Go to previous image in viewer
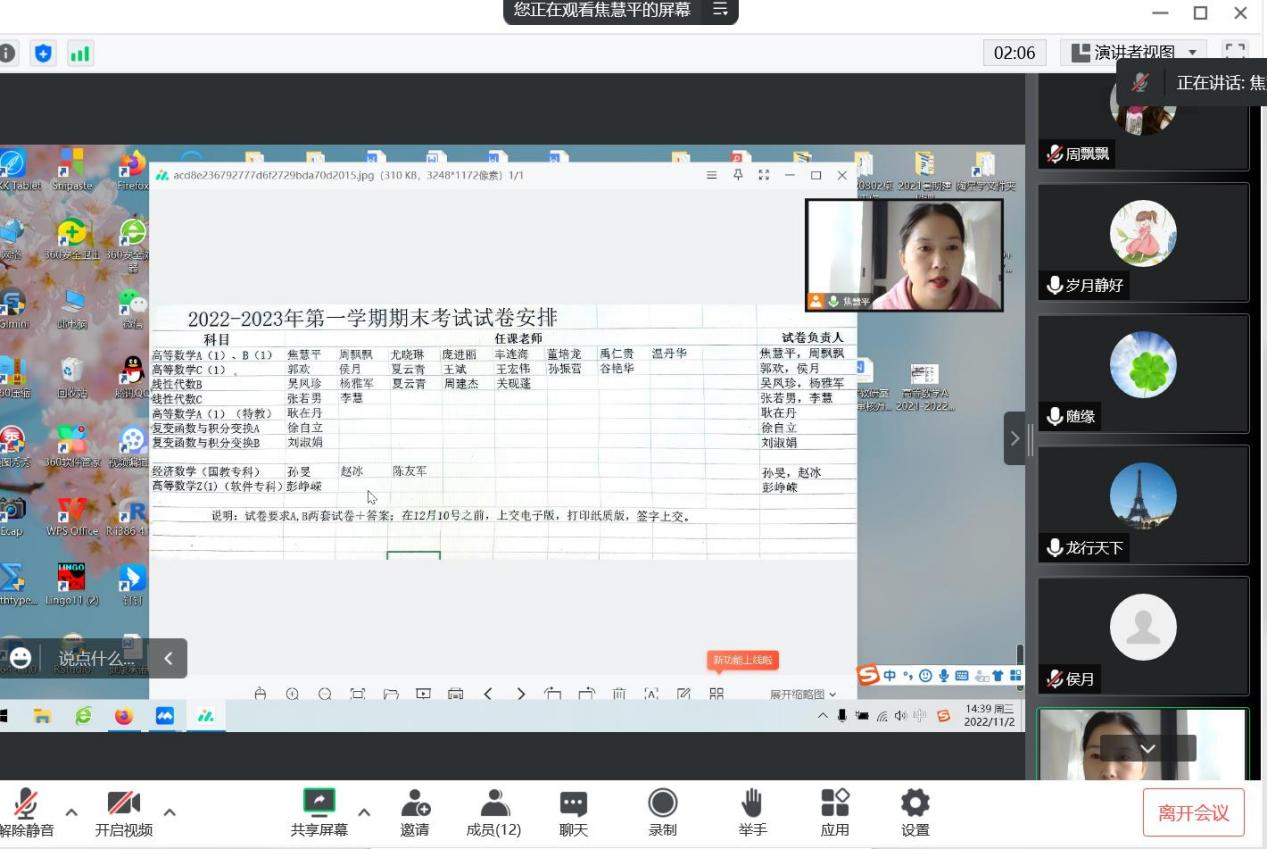 (x=488, y=693)
